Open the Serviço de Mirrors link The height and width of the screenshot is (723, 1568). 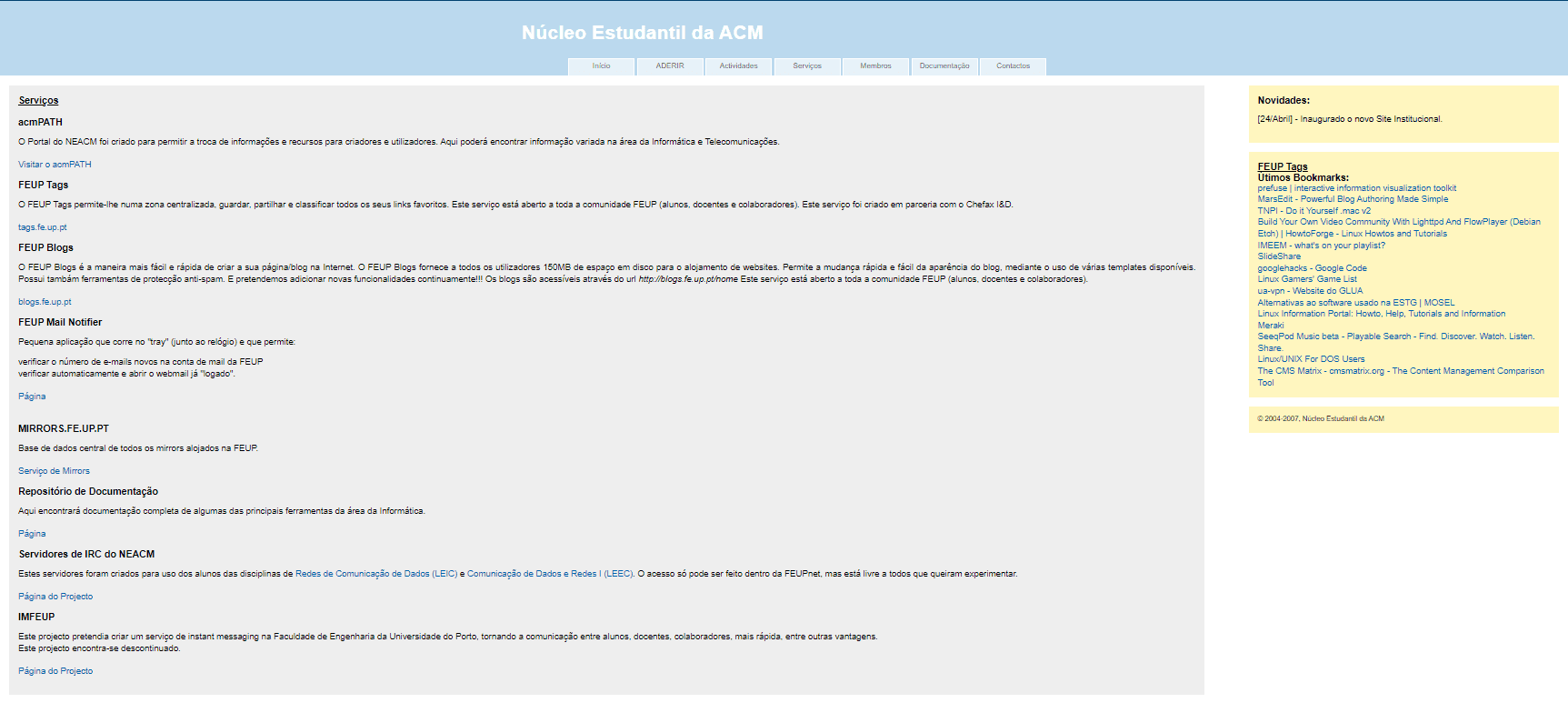[54, 471]
